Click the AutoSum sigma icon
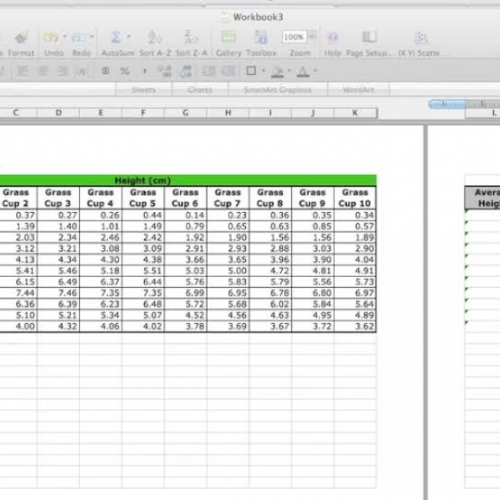 click(x=116, y=37)
